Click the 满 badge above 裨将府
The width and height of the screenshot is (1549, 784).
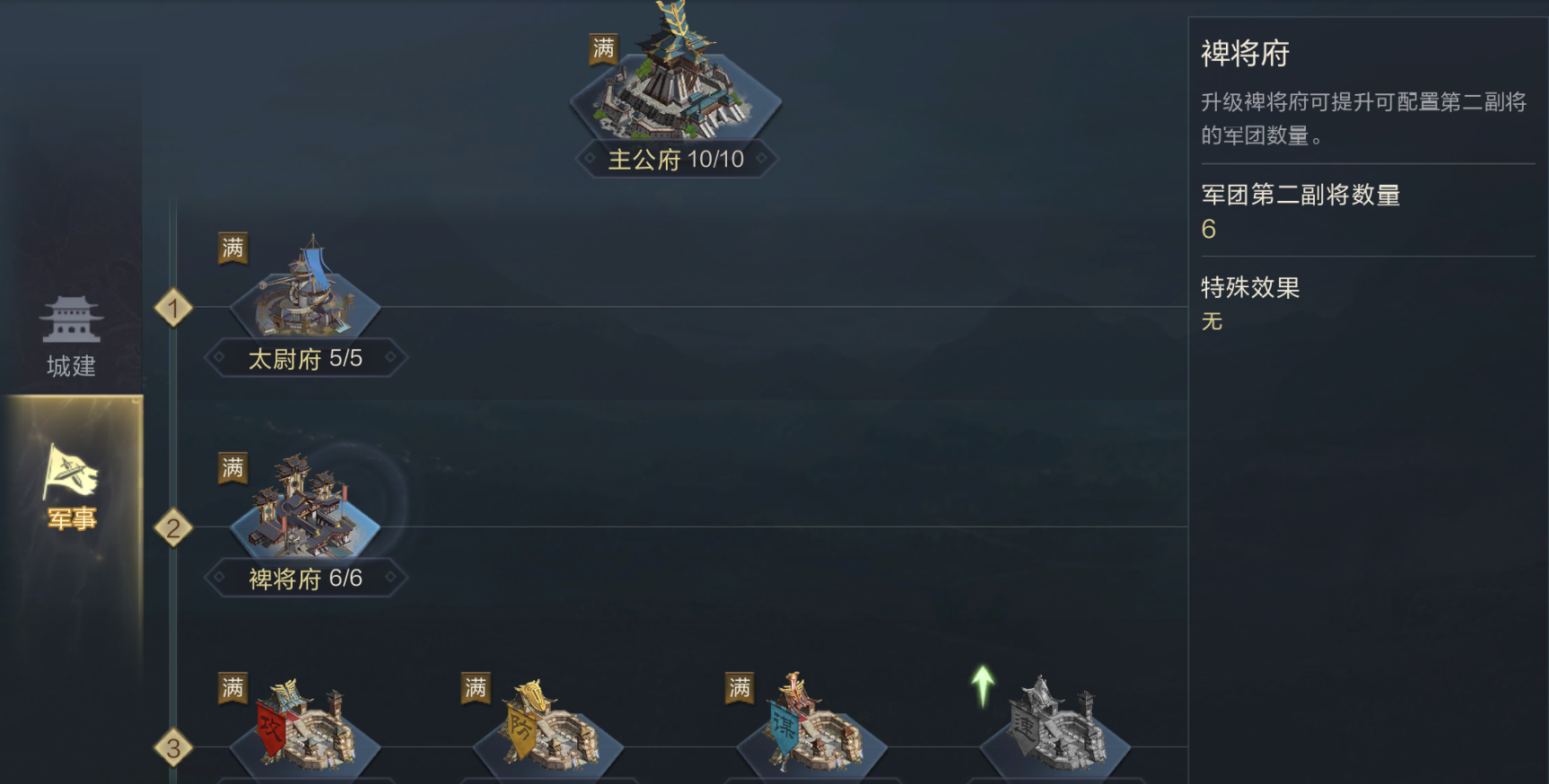click(232, 467)
